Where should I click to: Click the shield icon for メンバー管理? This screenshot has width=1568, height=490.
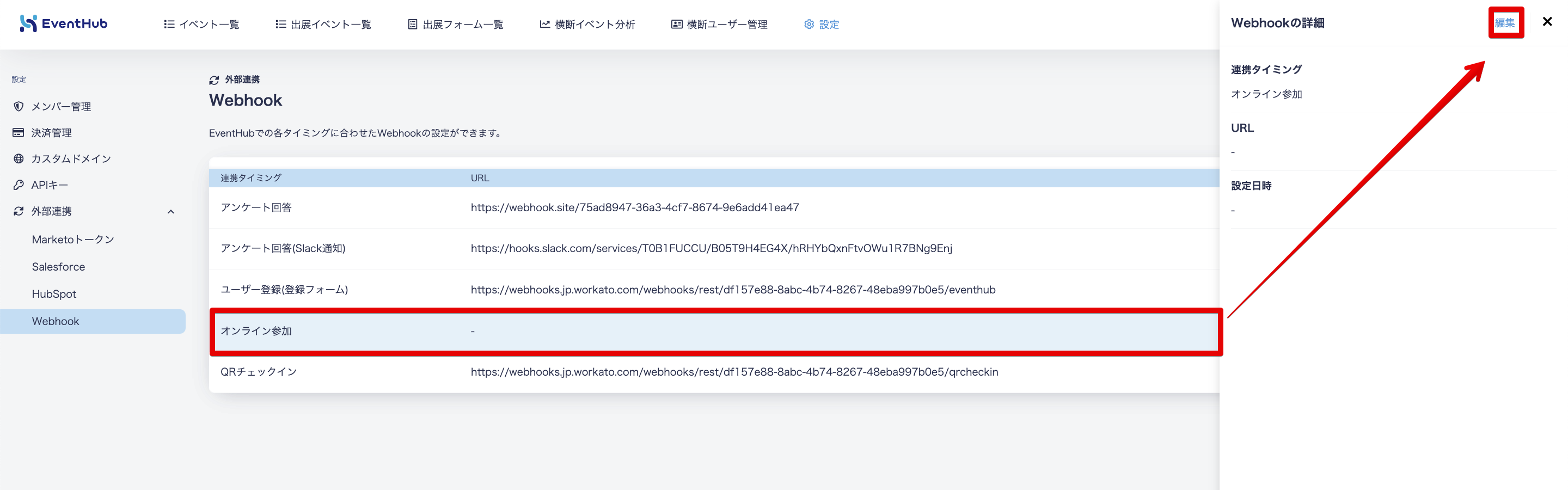[x=19, y=107]
